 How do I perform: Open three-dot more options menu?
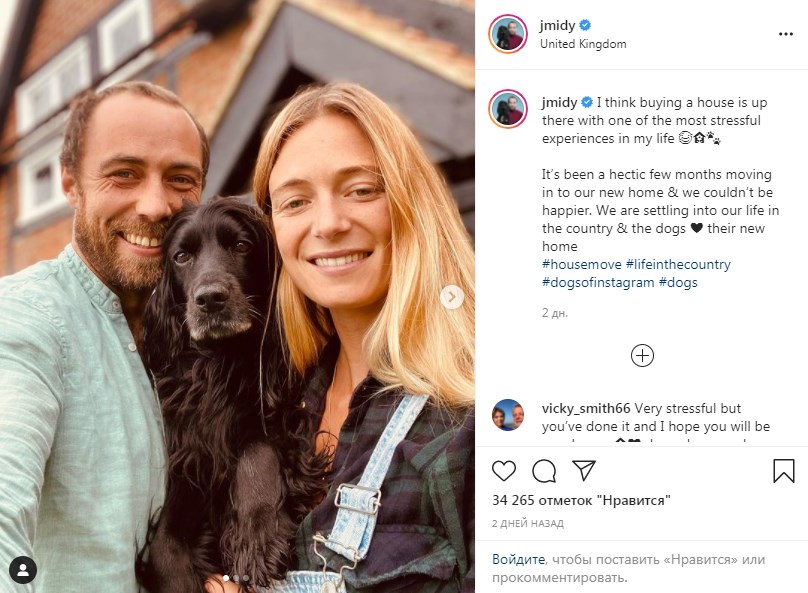pos(785,34)
